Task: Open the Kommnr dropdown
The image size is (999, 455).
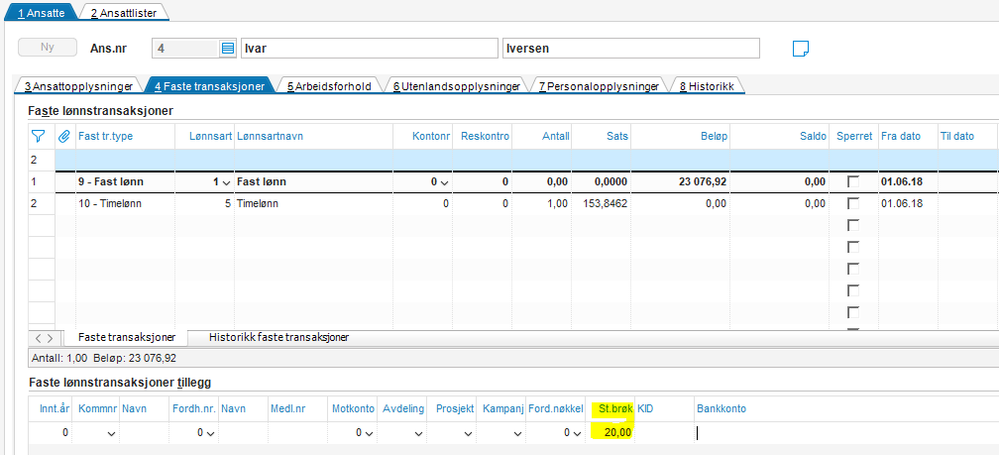Action: click(111, 433)
